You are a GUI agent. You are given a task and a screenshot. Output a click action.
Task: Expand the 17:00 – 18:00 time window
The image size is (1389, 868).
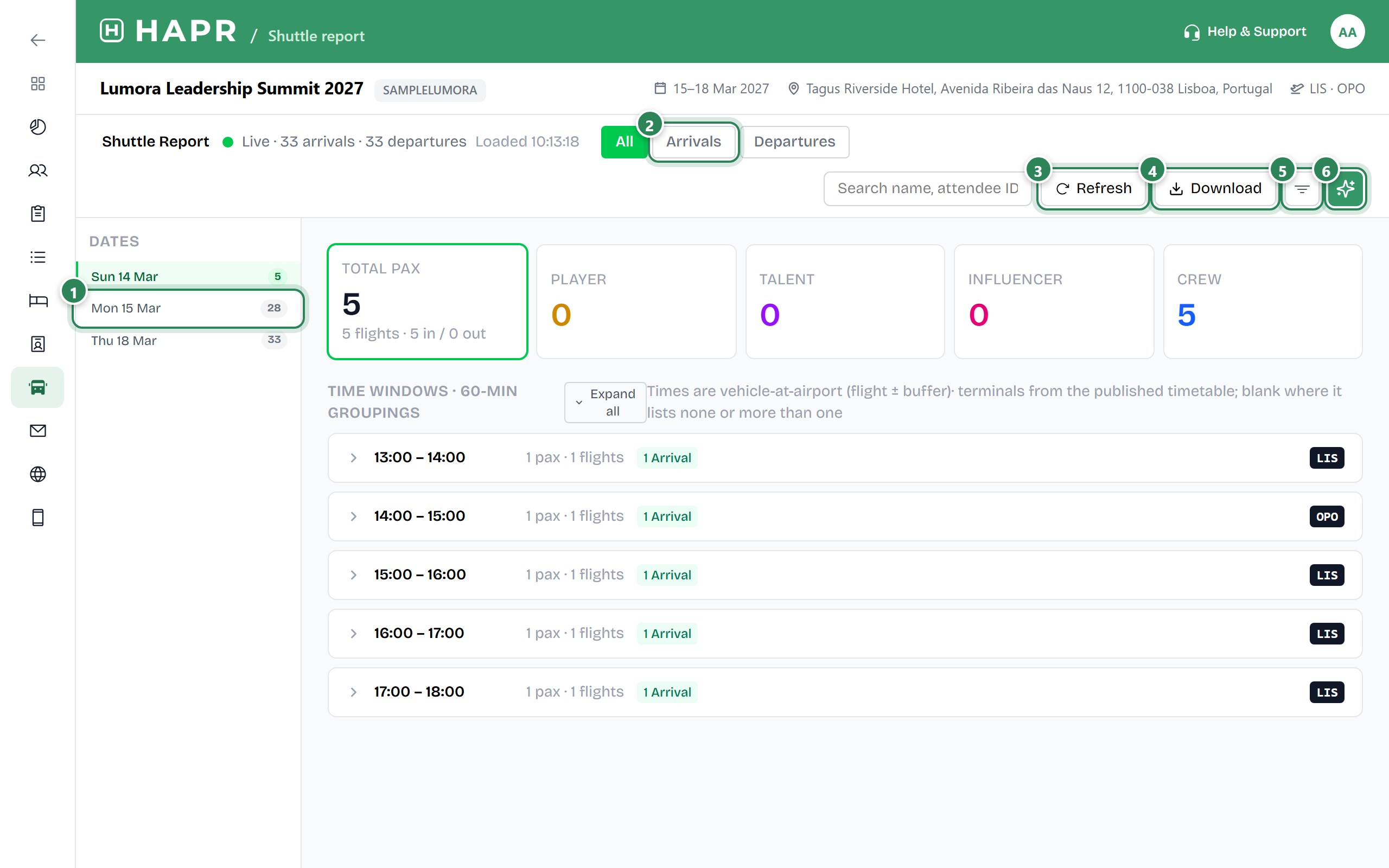click(845, 692)
